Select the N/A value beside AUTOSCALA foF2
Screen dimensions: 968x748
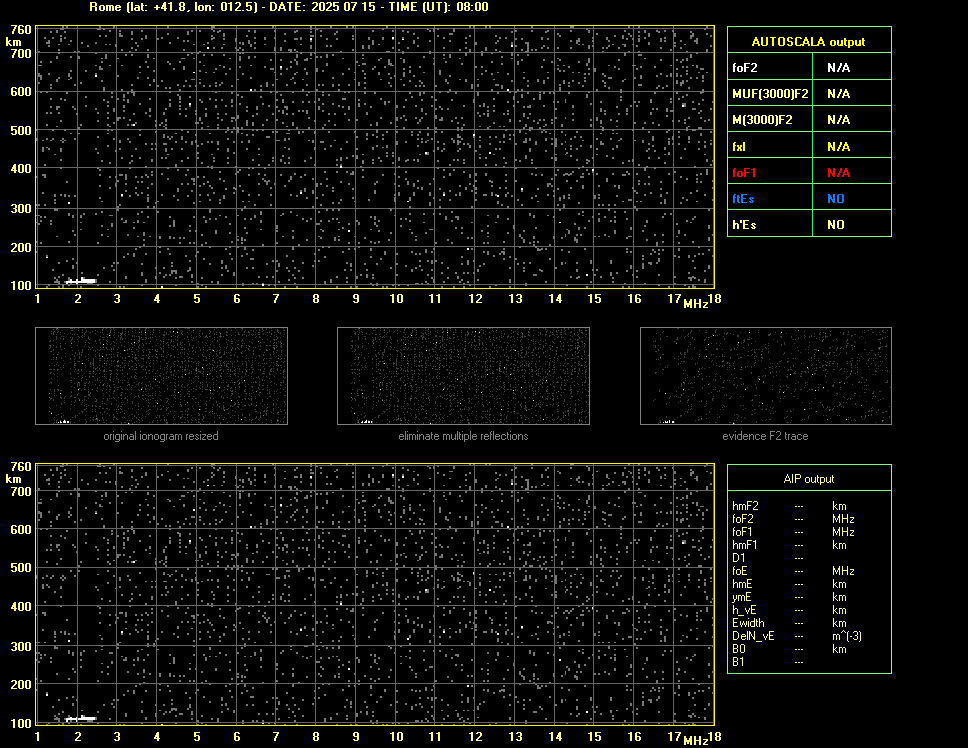(838, 68)
